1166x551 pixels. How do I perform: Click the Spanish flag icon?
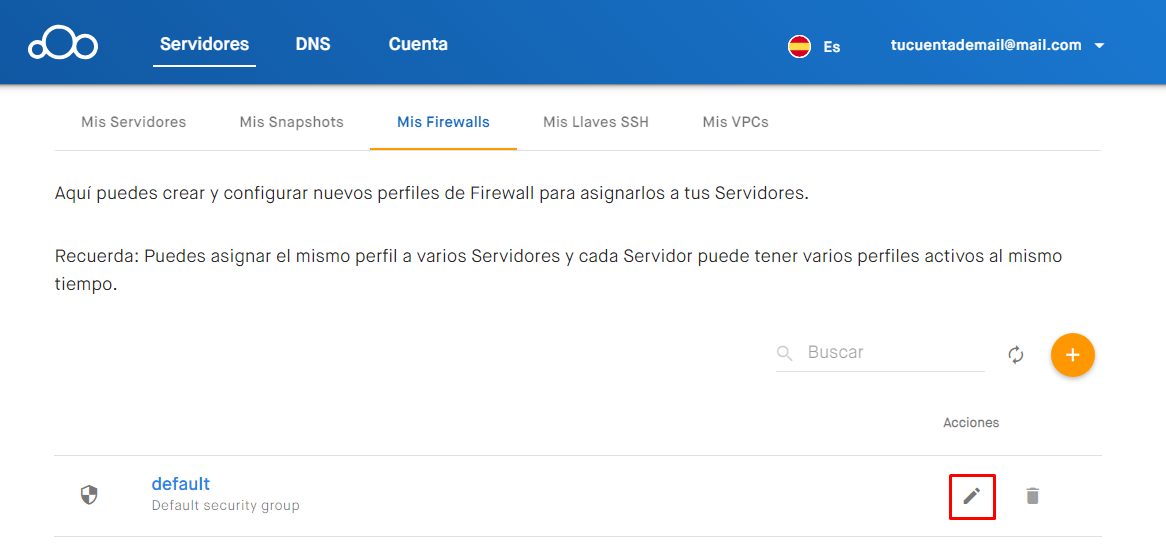(x=799, y=46)
